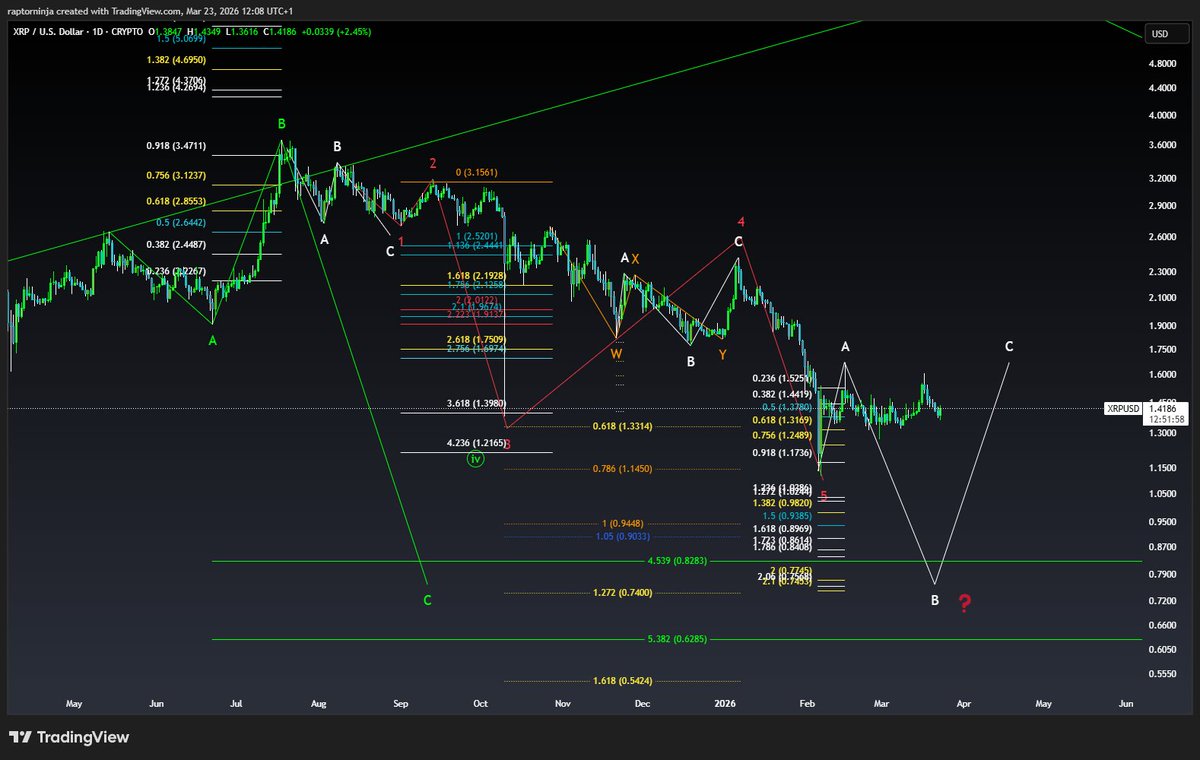Click the Apr label on the time axis
This screenshot has width=1200, height=760.
(x=963, y=704)
